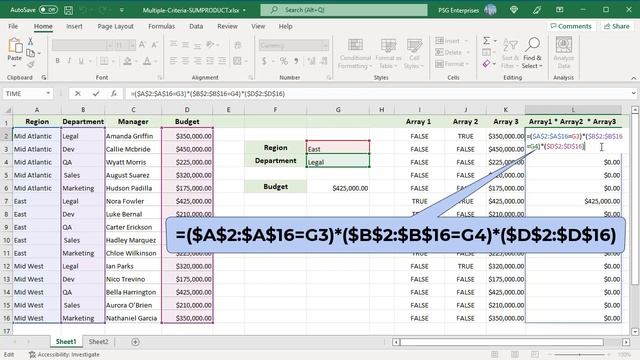This screenshot has height=360, width=640.
Task: Click the Decrease Font Size icon
Action: click(154, 44)
